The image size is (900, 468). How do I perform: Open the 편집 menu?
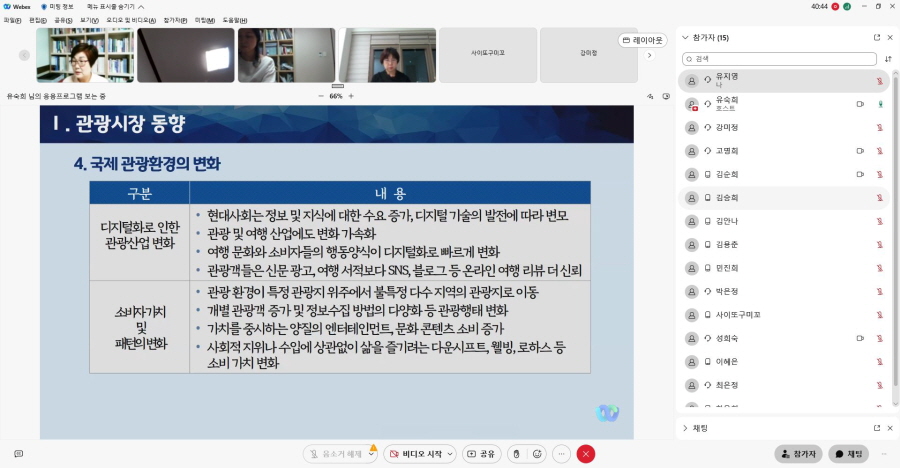tap(38, 20)
